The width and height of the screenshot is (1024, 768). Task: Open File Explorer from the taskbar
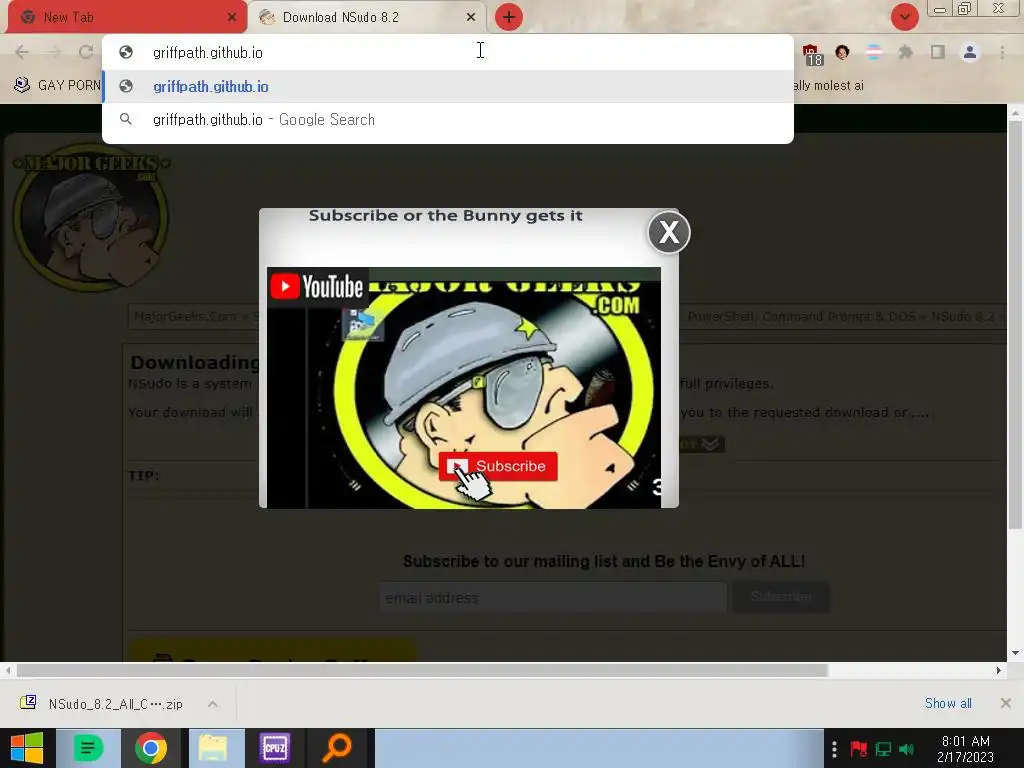[213, 748]
